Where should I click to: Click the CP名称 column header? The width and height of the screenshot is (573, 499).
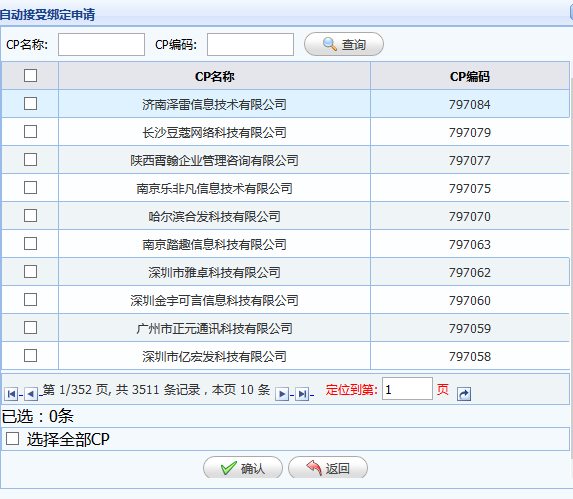tap(214, 76)
